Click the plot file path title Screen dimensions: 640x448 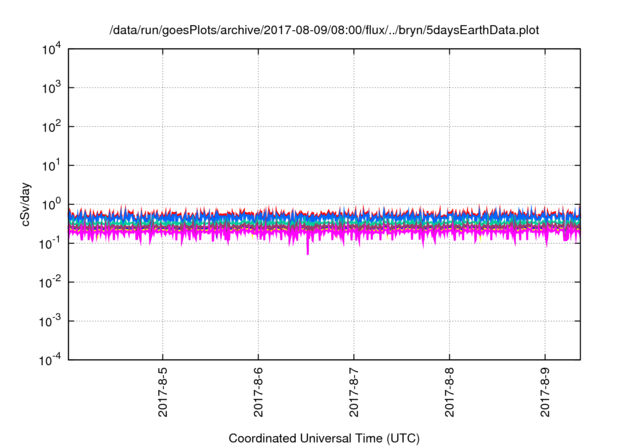(324, 31)
